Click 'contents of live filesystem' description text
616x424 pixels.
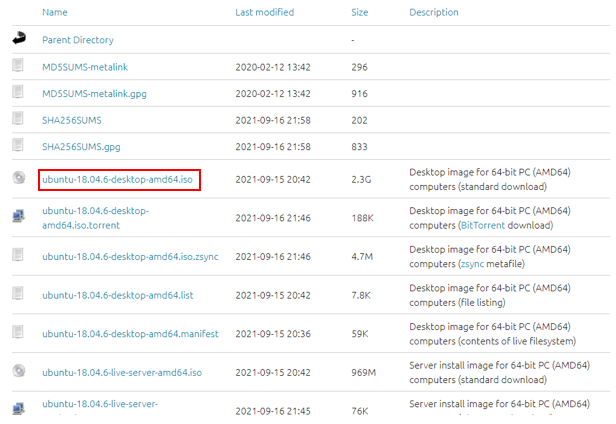[x=517, y=341]
